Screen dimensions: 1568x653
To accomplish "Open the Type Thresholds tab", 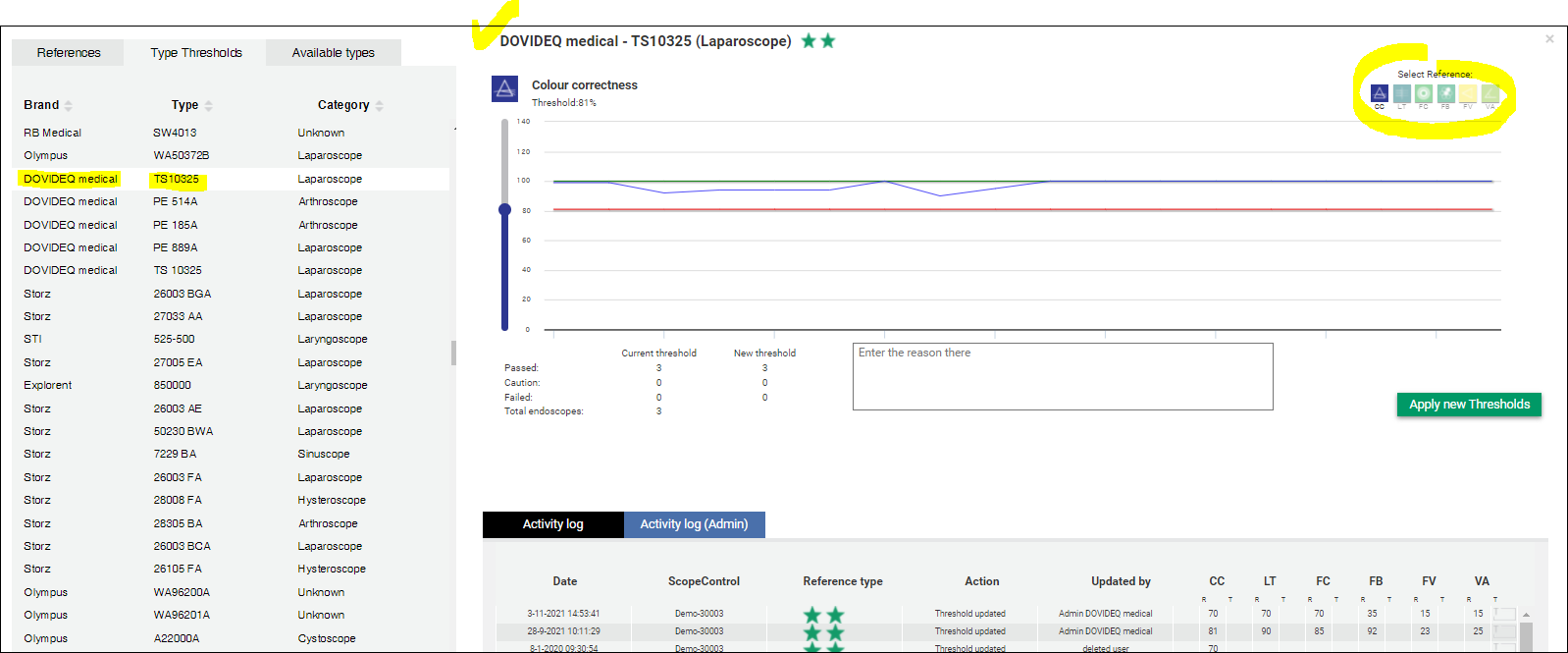I will (195, 53).
